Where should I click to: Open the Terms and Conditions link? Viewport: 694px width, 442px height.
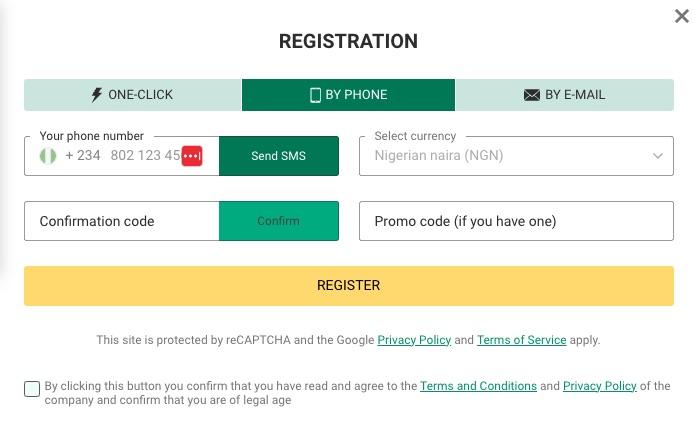478,386
